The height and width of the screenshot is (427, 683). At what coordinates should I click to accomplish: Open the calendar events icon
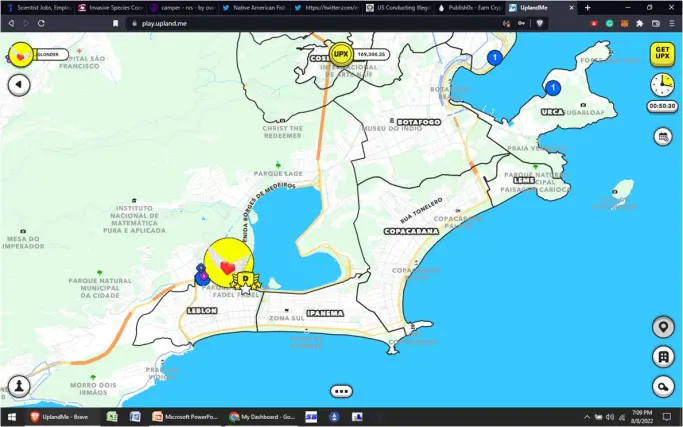tap(663, 137)
